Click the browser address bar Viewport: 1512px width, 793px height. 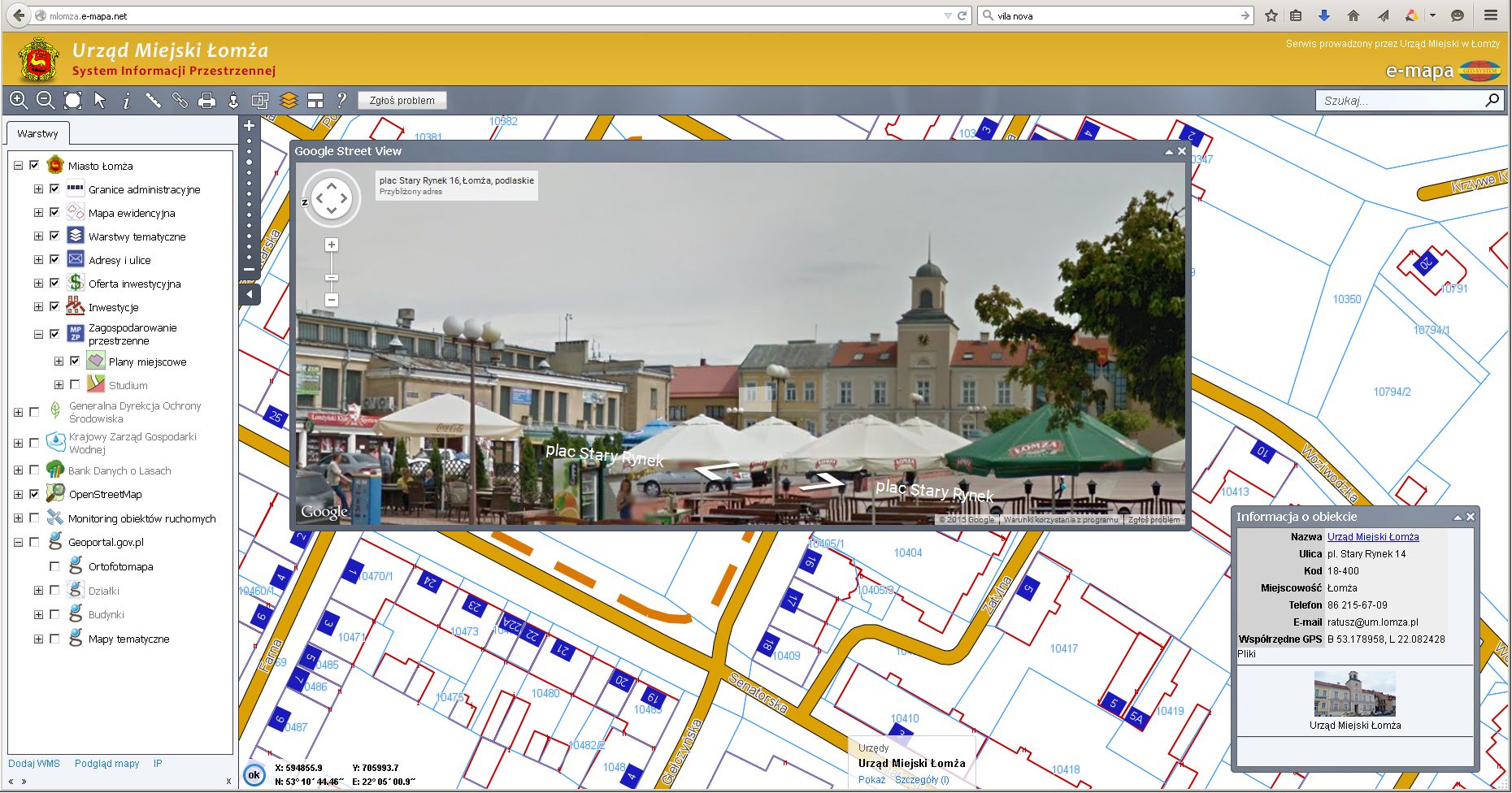tap(492, 15)
